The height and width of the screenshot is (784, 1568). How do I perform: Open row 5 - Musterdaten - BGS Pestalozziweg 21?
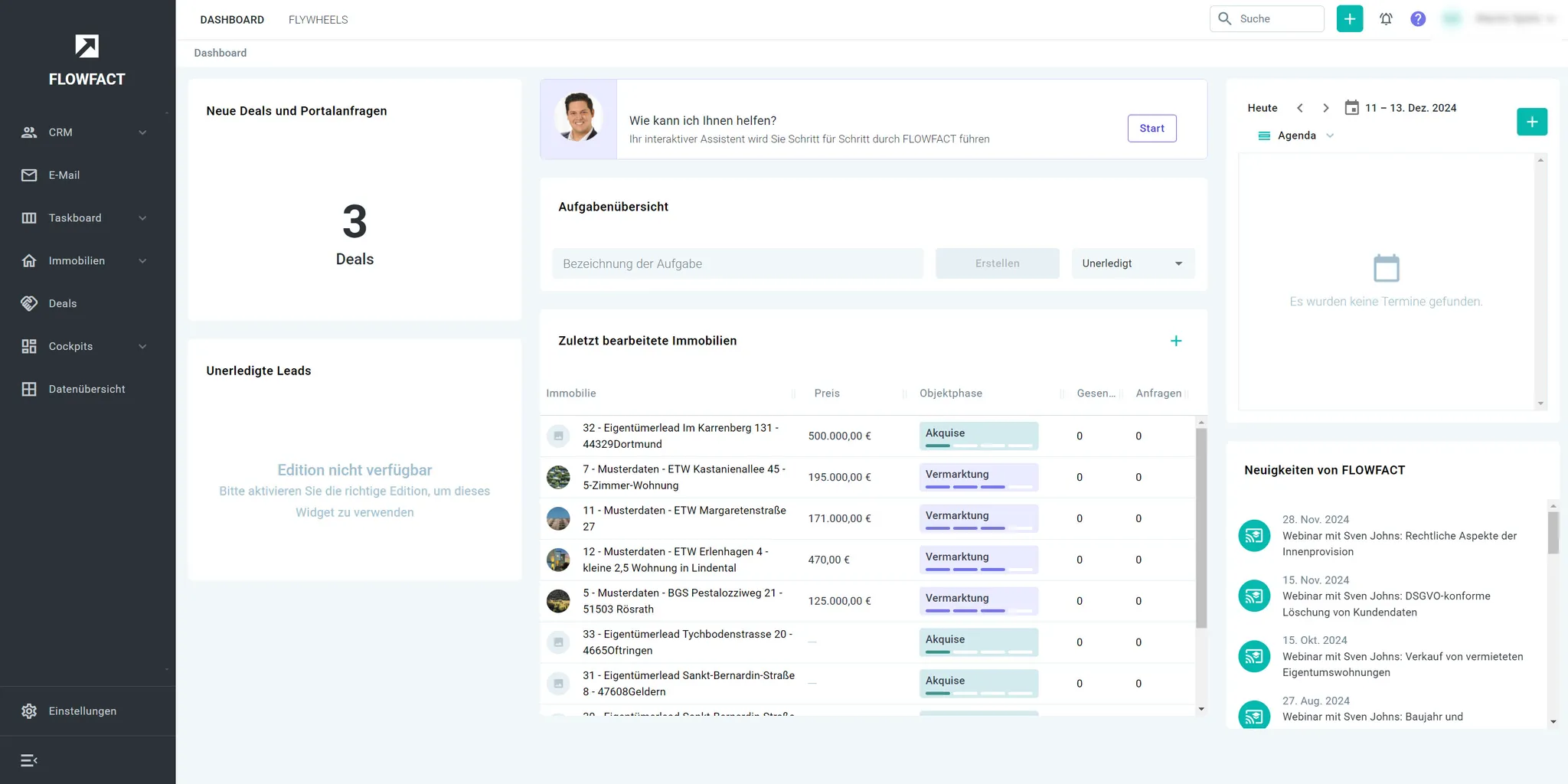point(867,601)
